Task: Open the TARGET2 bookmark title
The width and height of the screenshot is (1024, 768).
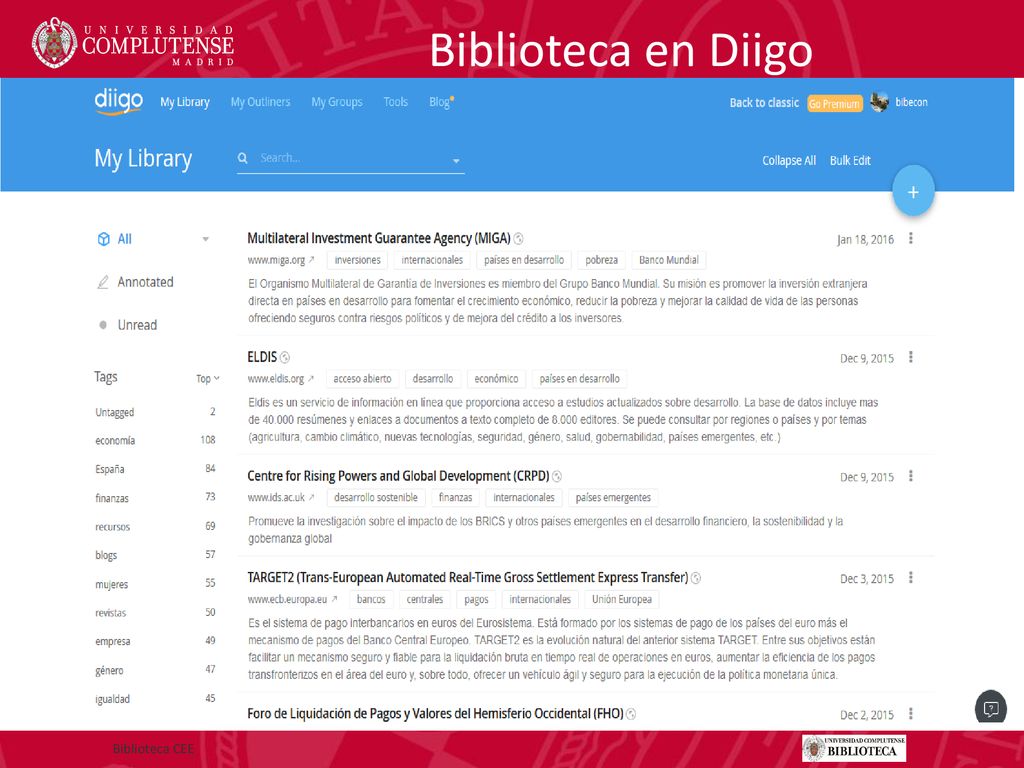Action: tap(468, 578)
